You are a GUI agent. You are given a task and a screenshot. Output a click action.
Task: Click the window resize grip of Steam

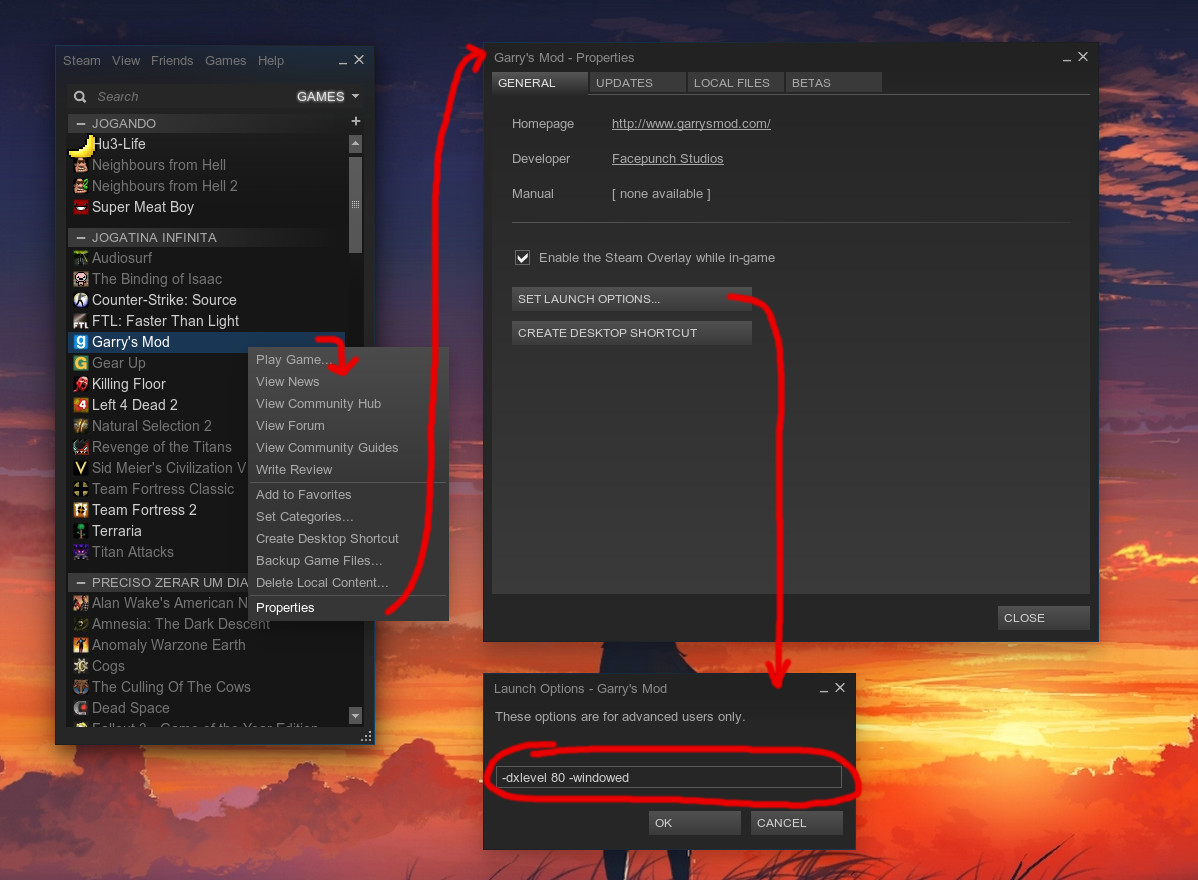pos(367,736)
